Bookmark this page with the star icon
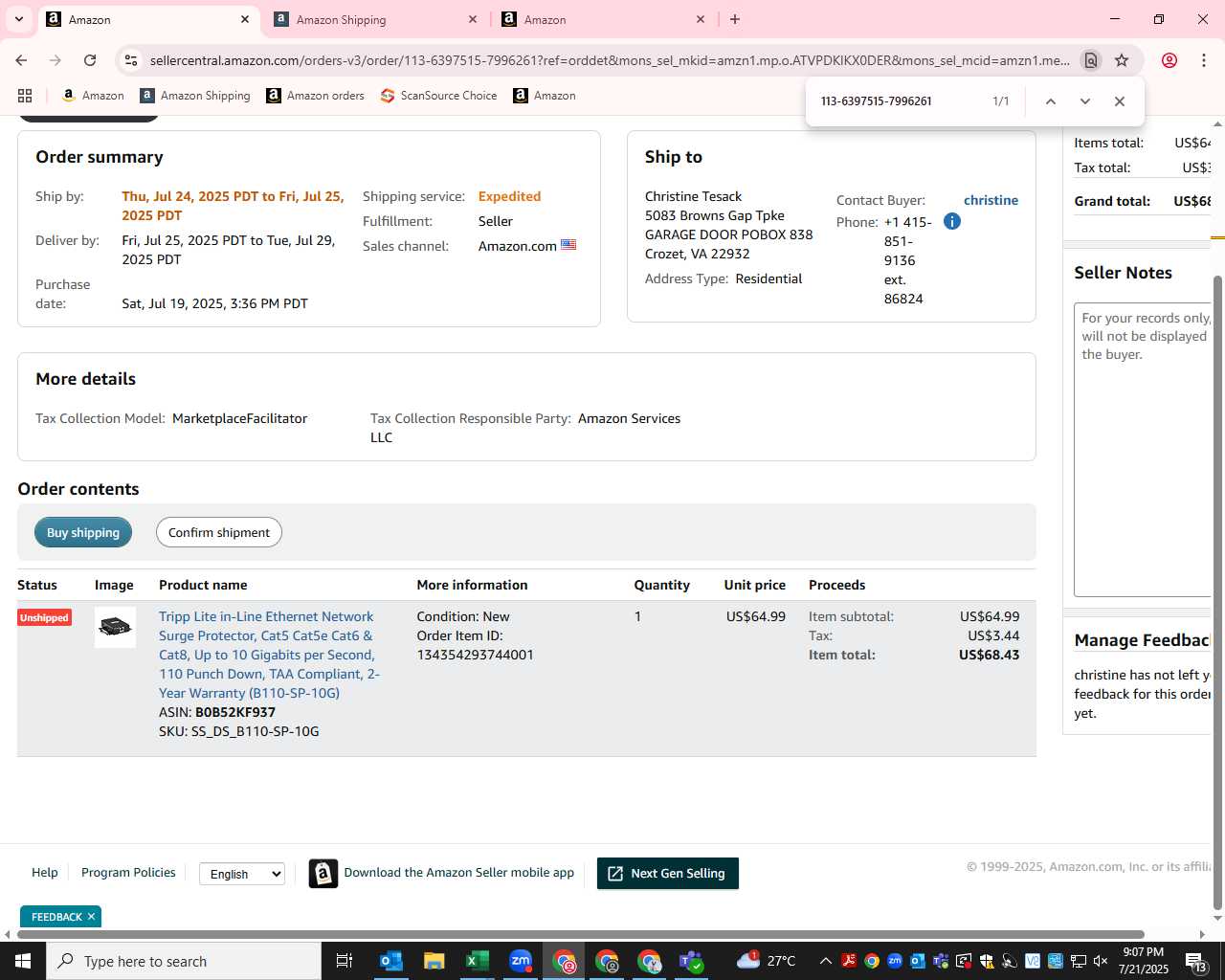The width and height of the screenshot is (1225, 980). [x=1122, y=60]
